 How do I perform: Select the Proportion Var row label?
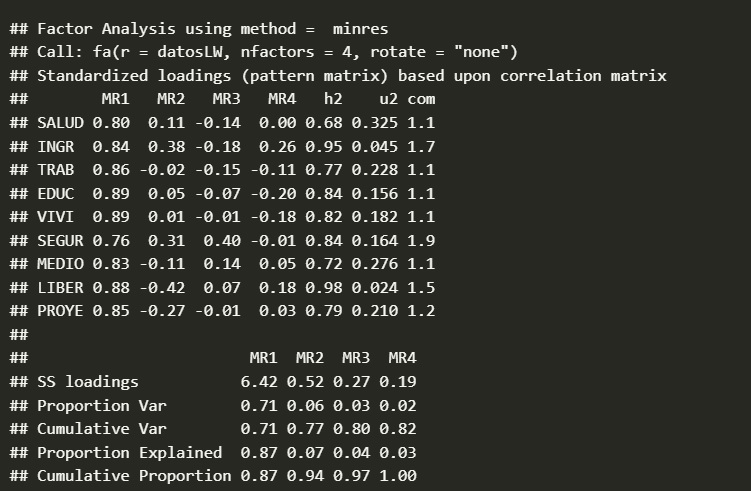tap(102, 405)
